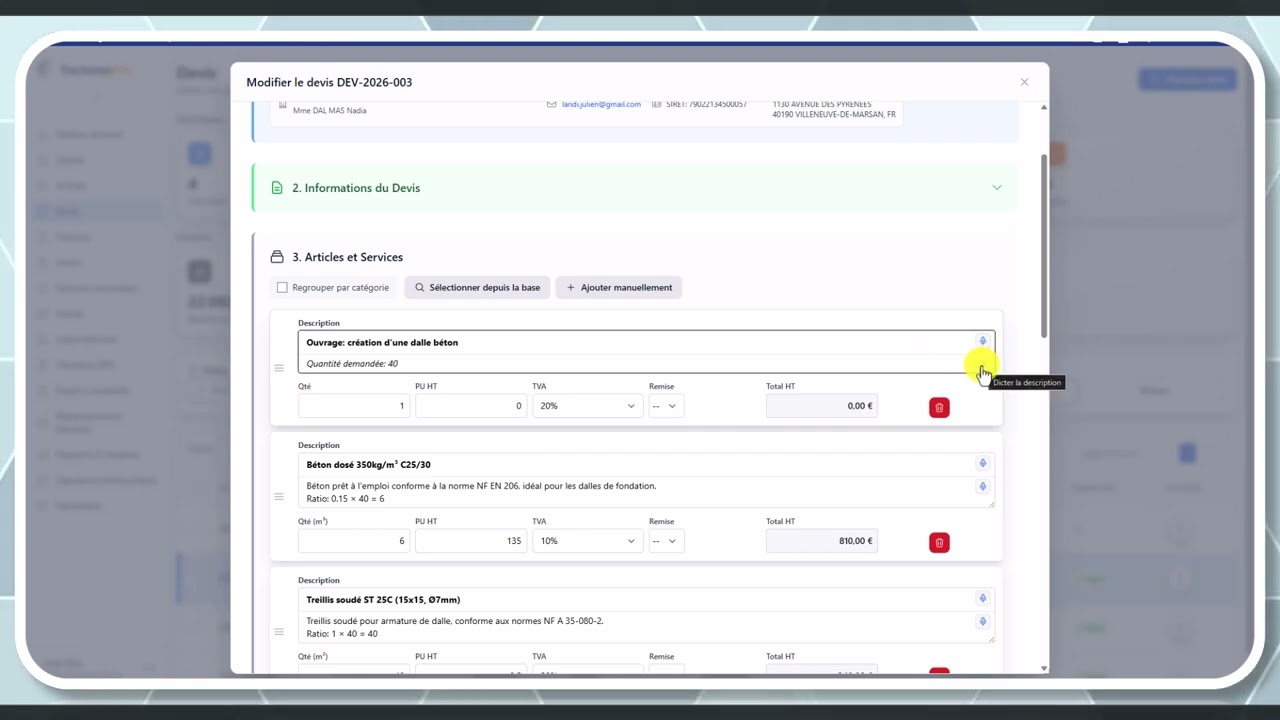1280x720 pixels.
Task: Click the Informations du Devis document icon
Action: click(277, 188)
